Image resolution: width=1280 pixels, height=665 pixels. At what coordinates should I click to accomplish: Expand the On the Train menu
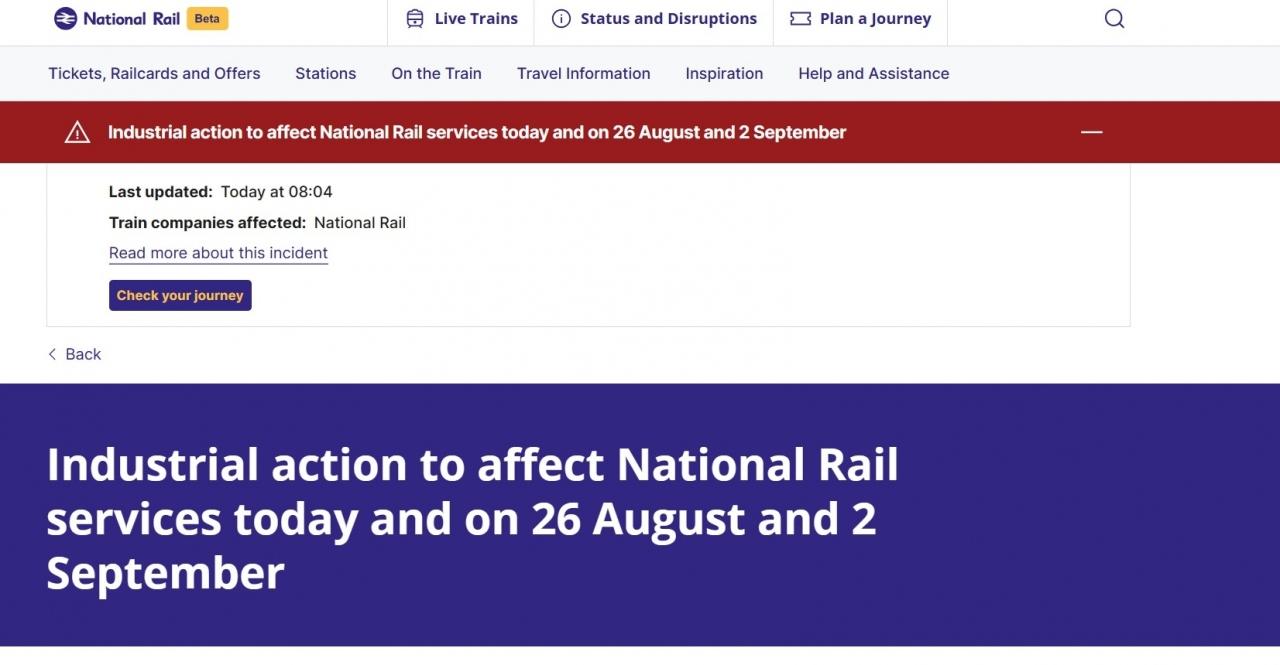click(x=436, y=73)
